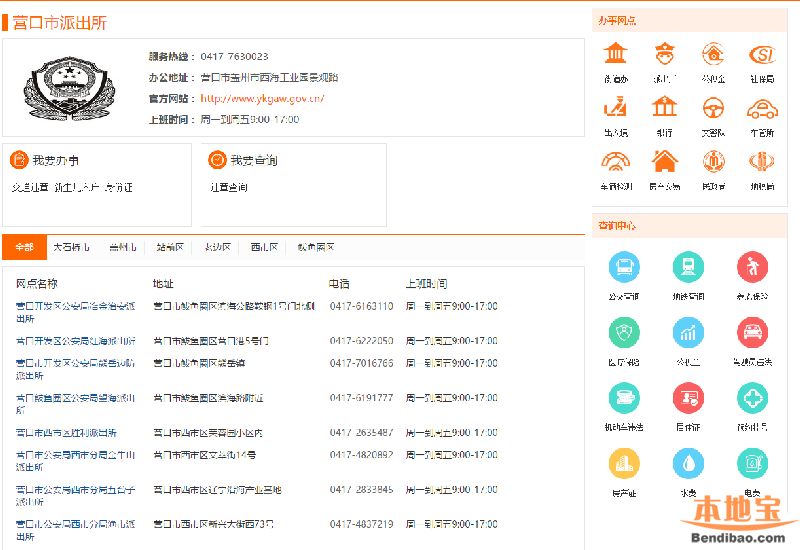Image resolution: width=800 pixels, height=550 pixels.
Task: Open the water fee droplet icon
Action: (688, 463)
